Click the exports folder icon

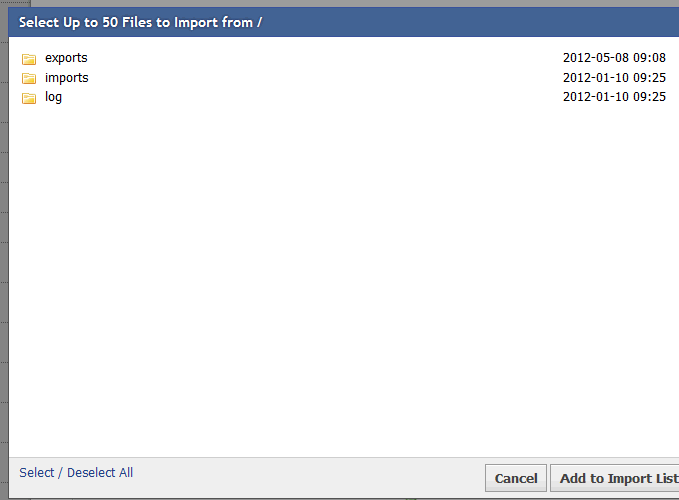(x=29, y=59)
